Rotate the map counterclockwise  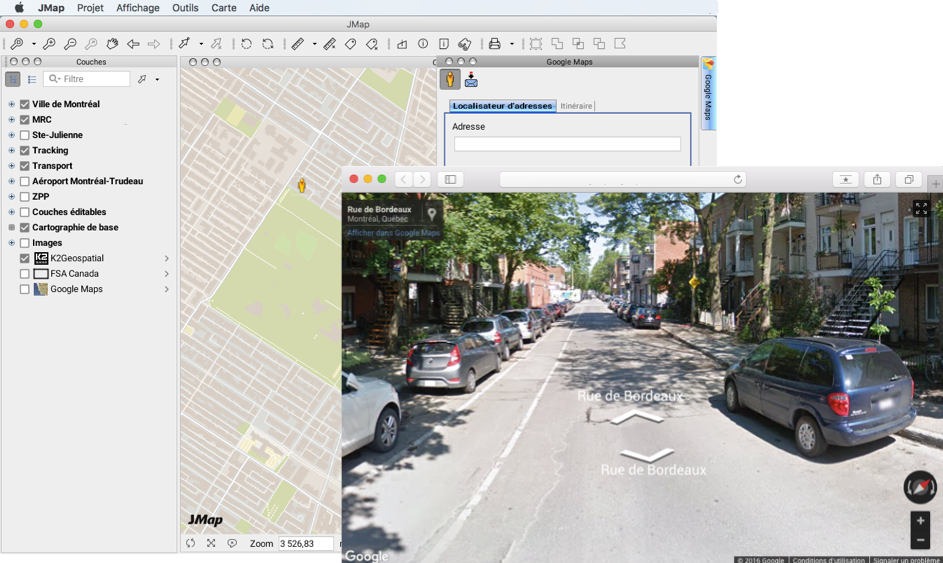click(247, 44)
